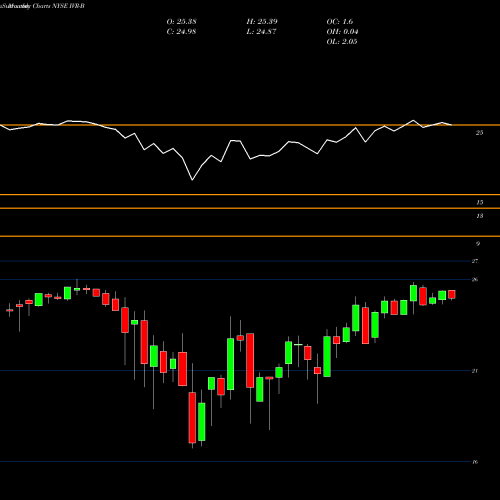
Task: Click the "OH: 0.04" value
Action: click(x=342, y=32)
